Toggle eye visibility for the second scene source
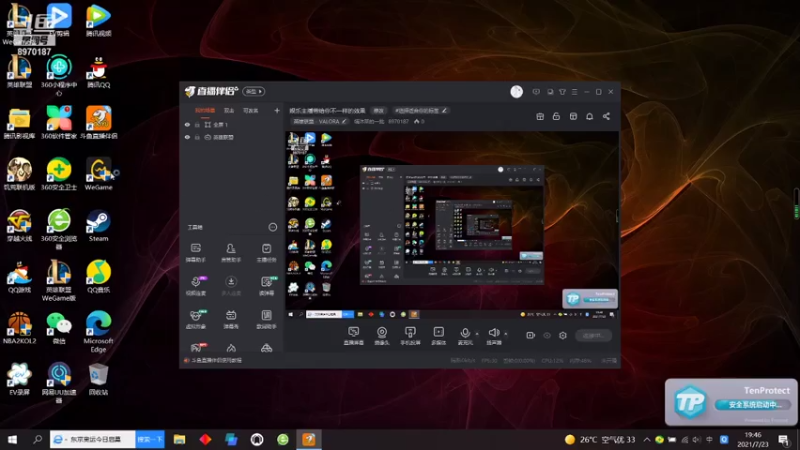 [187, 137]
